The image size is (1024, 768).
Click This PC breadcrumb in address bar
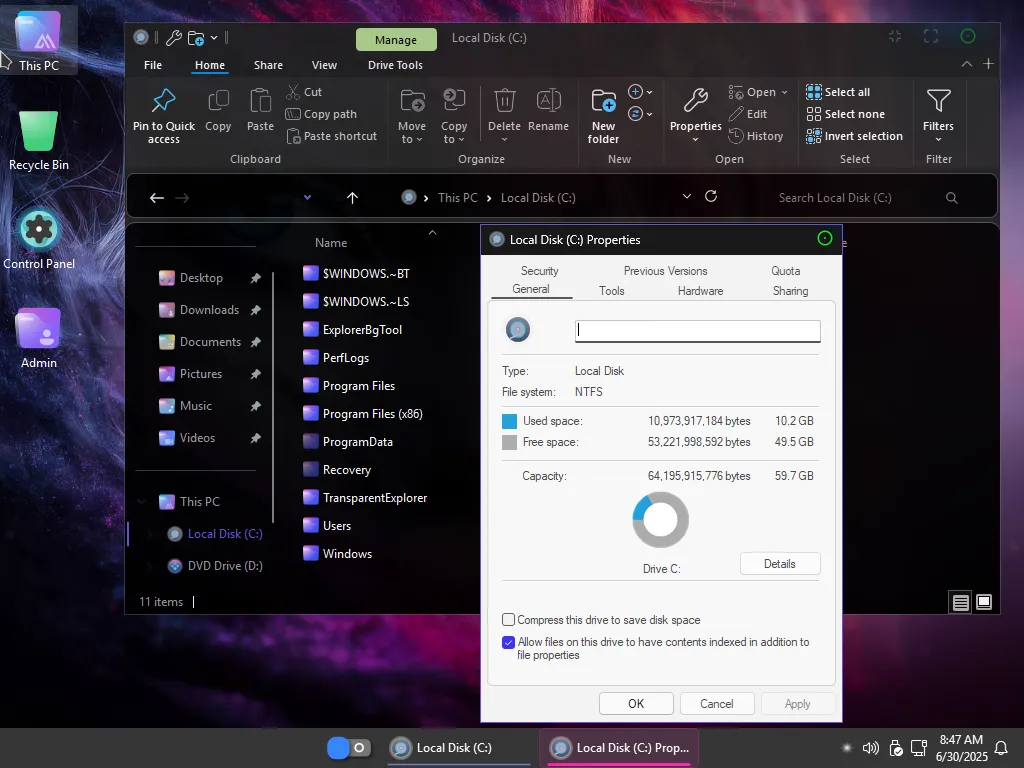[x=458, y=198]
